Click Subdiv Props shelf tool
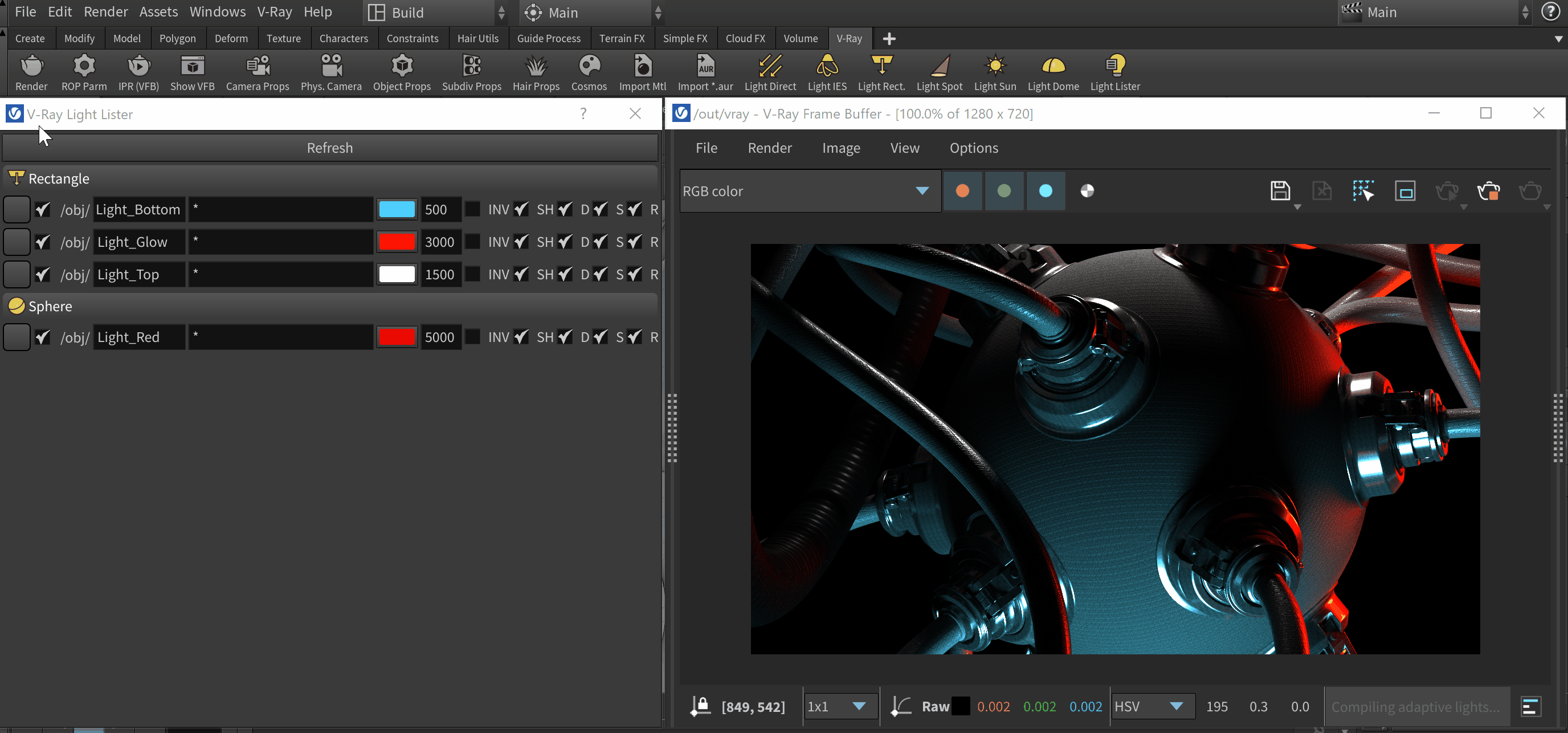This screenshot has width=1568, height=733. pyautogui.click(x=472, y=72)
